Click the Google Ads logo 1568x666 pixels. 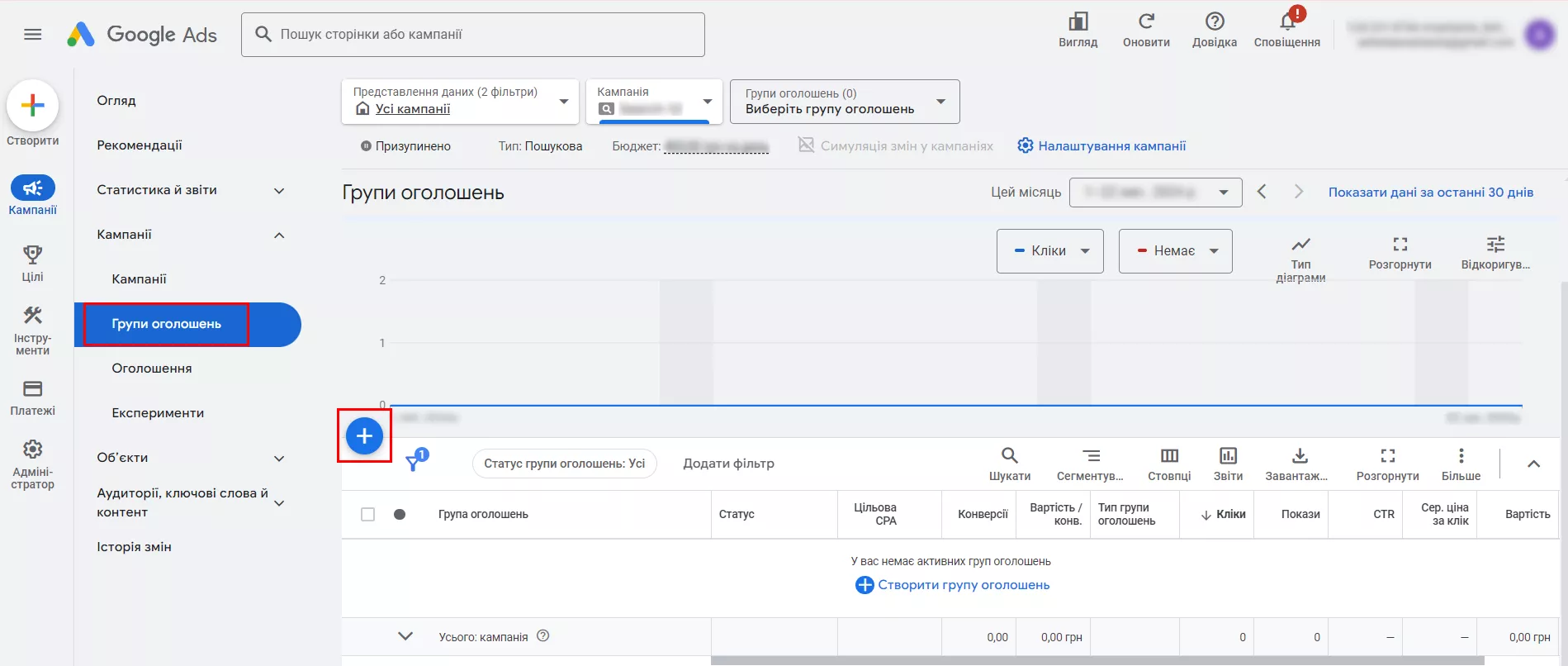[142, 34]
